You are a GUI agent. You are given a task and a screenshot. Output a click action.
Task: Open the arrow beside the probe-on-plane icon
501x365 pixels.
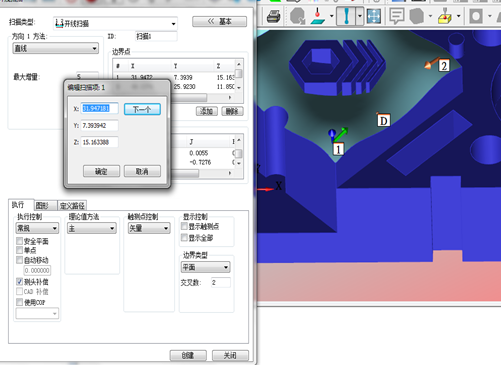pos(332,16)
